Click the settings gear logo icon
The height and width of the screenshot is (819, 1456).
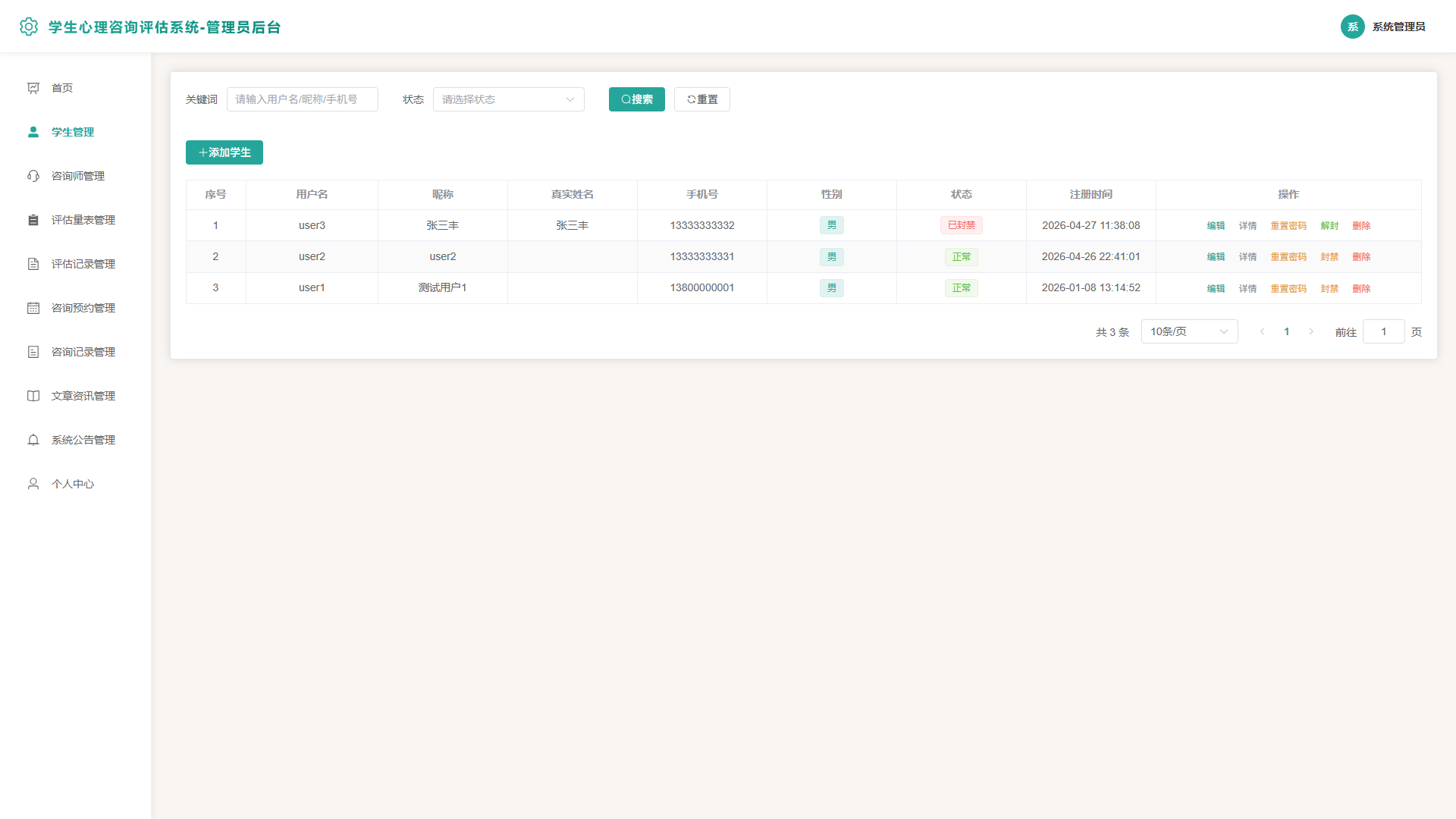pos(29,27)
